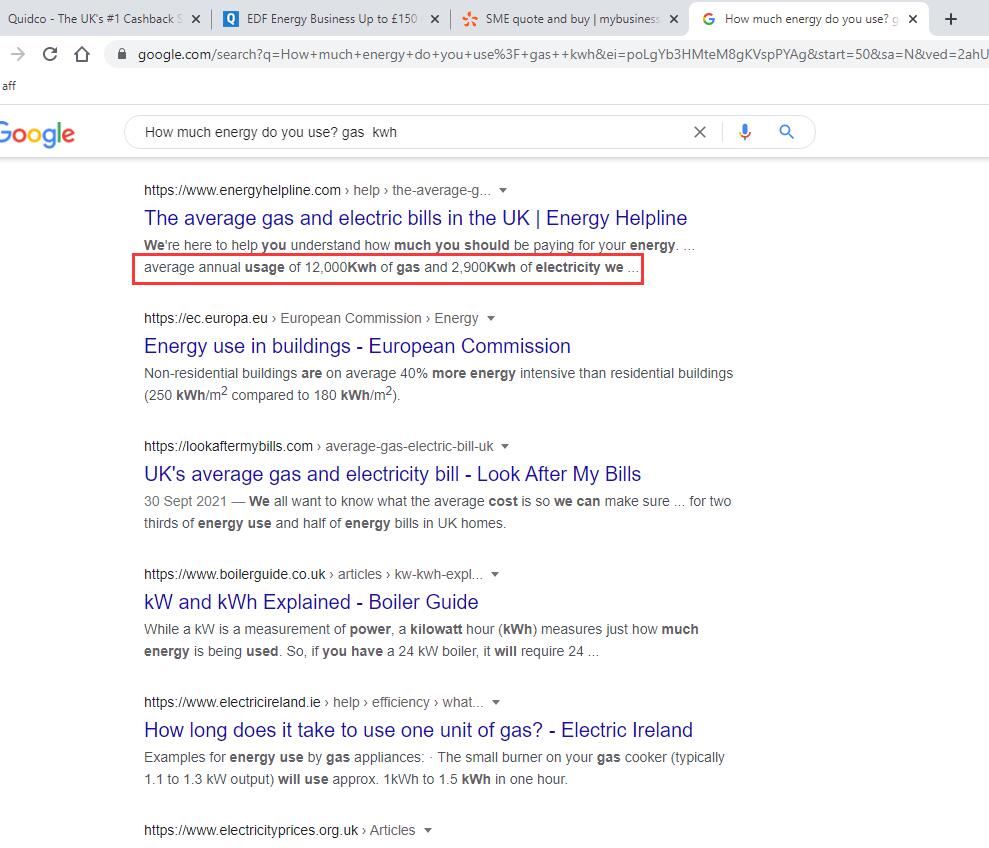989x848 pixels.
Task: Expand options arrow next to electricireland.ie result
Action: [496, 702]
